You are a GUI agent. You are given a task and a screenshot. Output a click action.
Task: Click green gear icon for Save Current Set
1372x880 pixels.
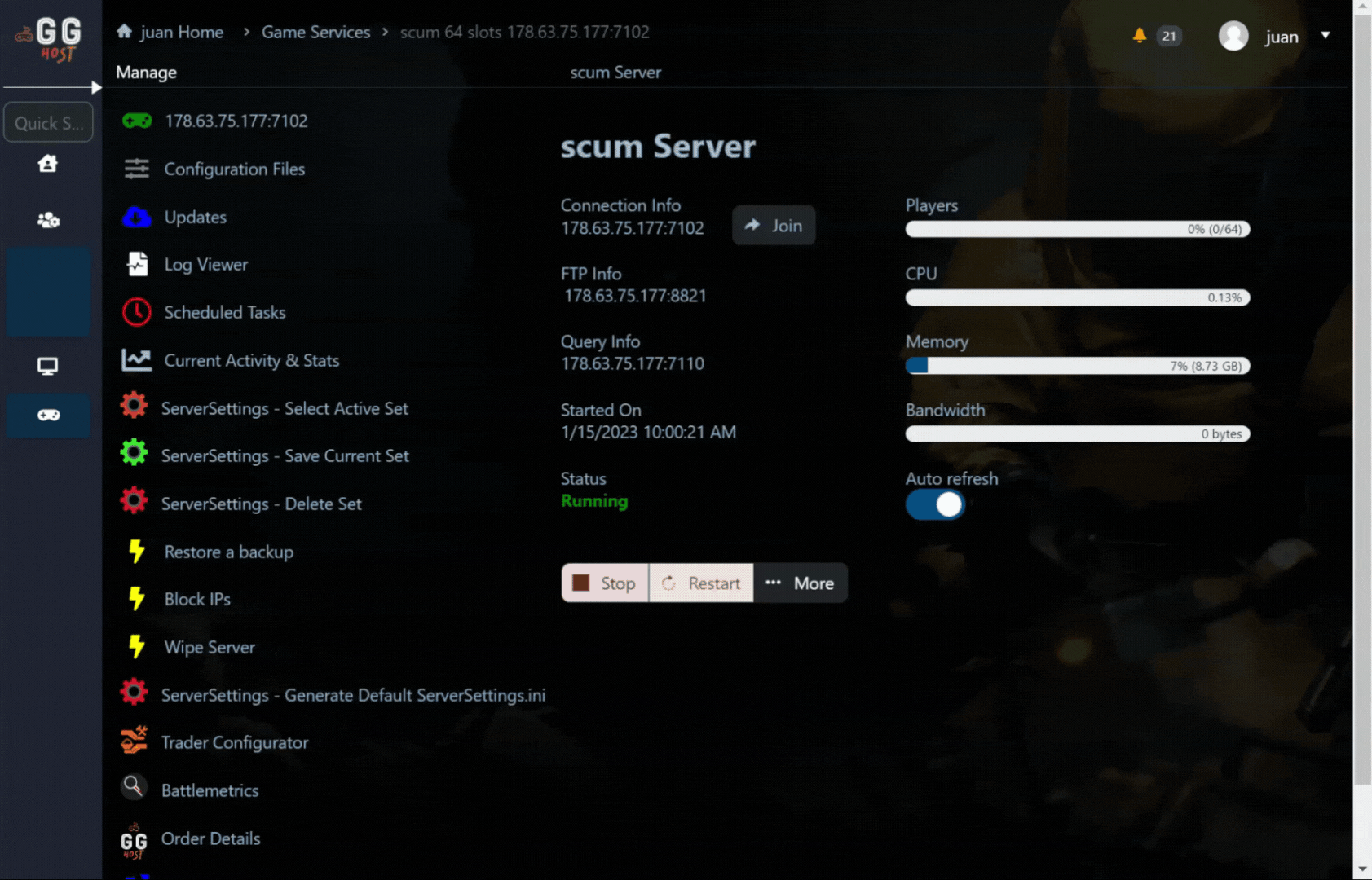click(134, 452)
